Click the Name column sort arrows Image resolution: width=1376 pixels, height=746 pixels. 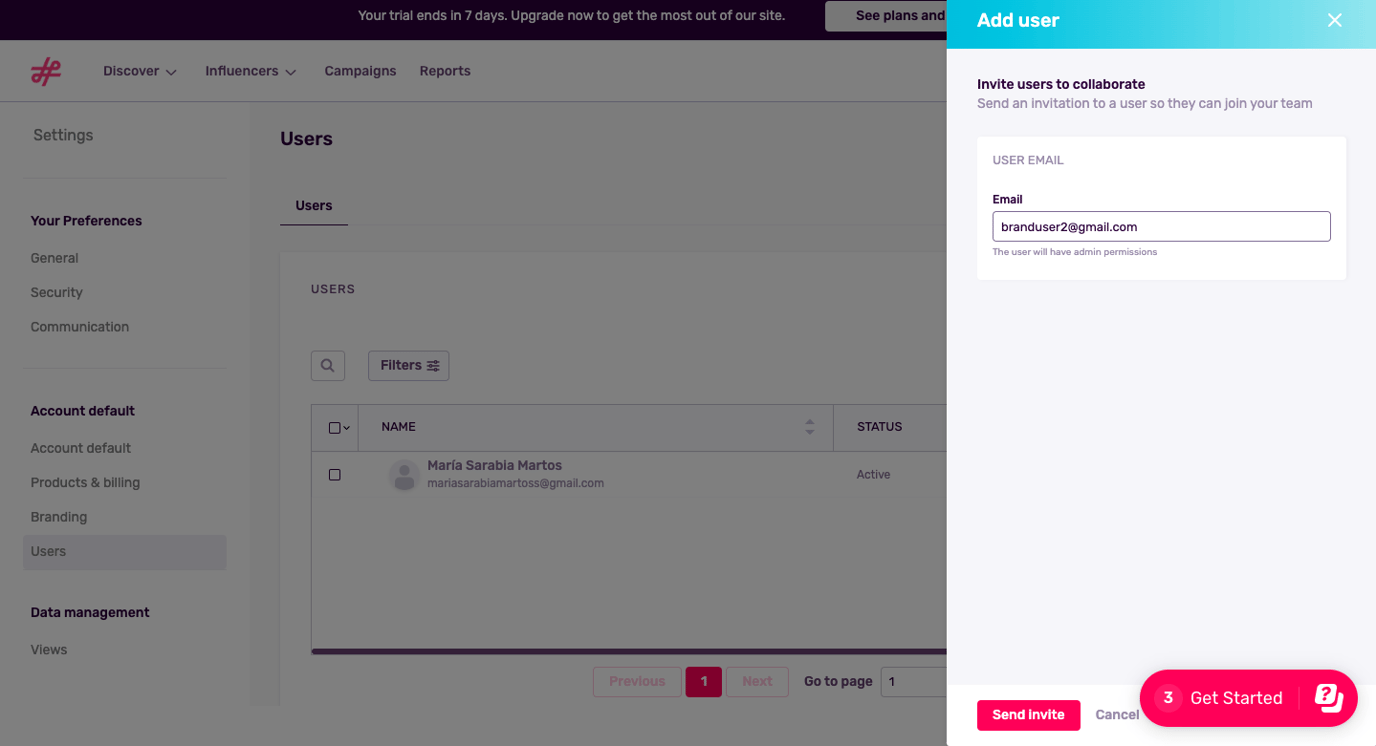tap(809, 427)
